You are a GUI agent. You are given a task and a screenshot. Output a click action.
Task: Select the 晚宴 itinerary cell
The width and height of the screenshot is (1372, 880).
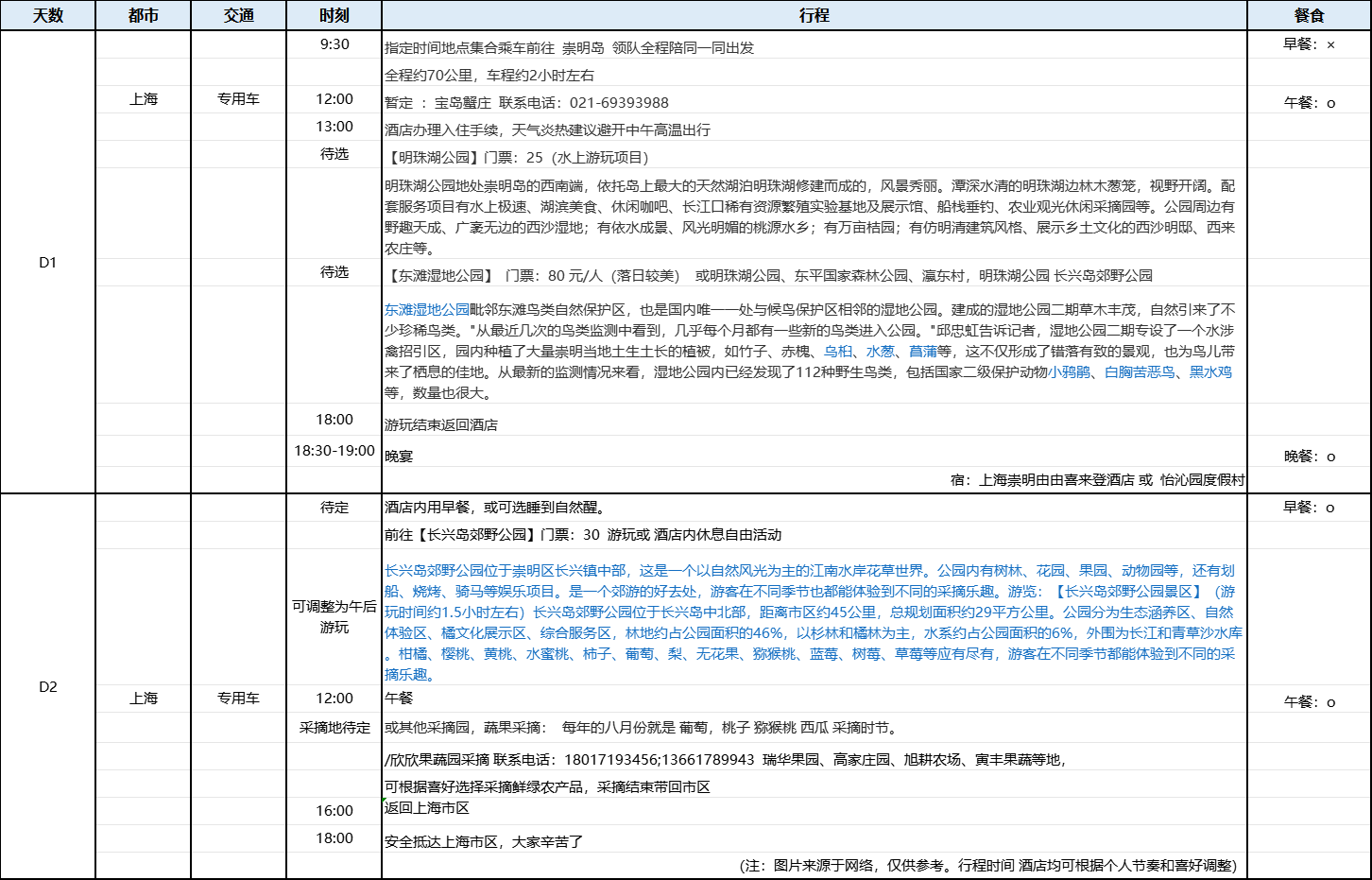(814, 457)
